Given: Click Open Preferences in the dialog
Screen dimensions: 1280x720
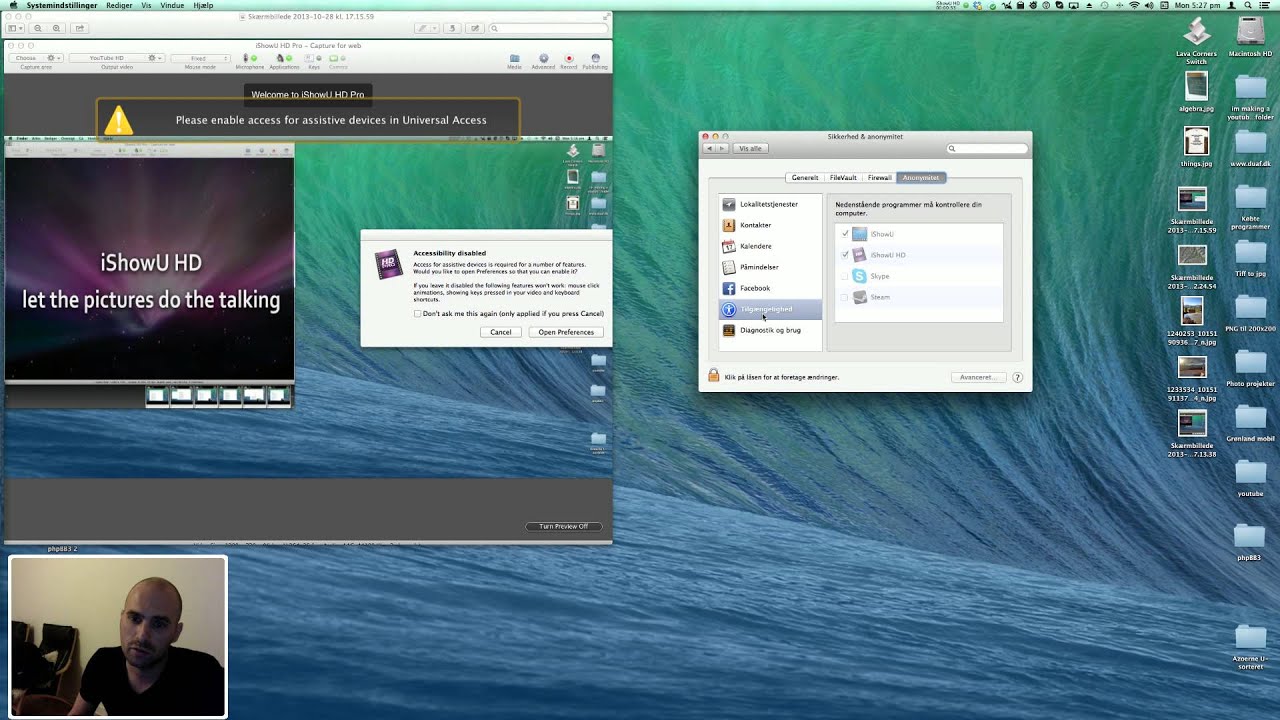Looking at the screenshot, I should [566, 332].
